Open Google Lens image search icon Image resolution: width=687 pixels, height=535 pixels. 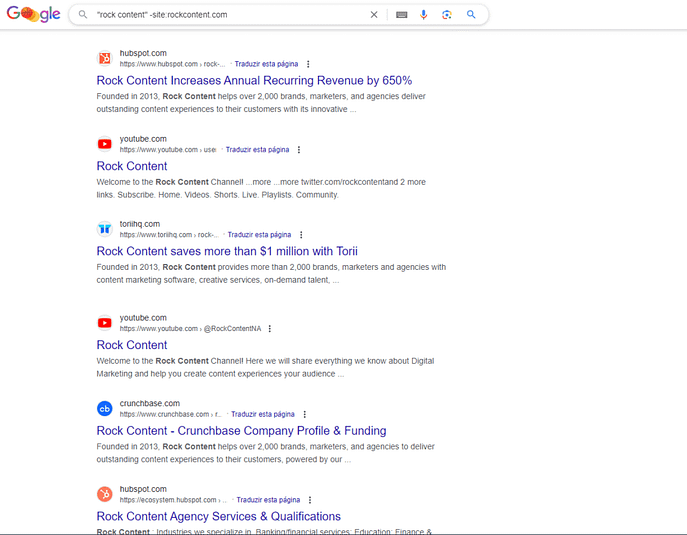tap(447, 15)
